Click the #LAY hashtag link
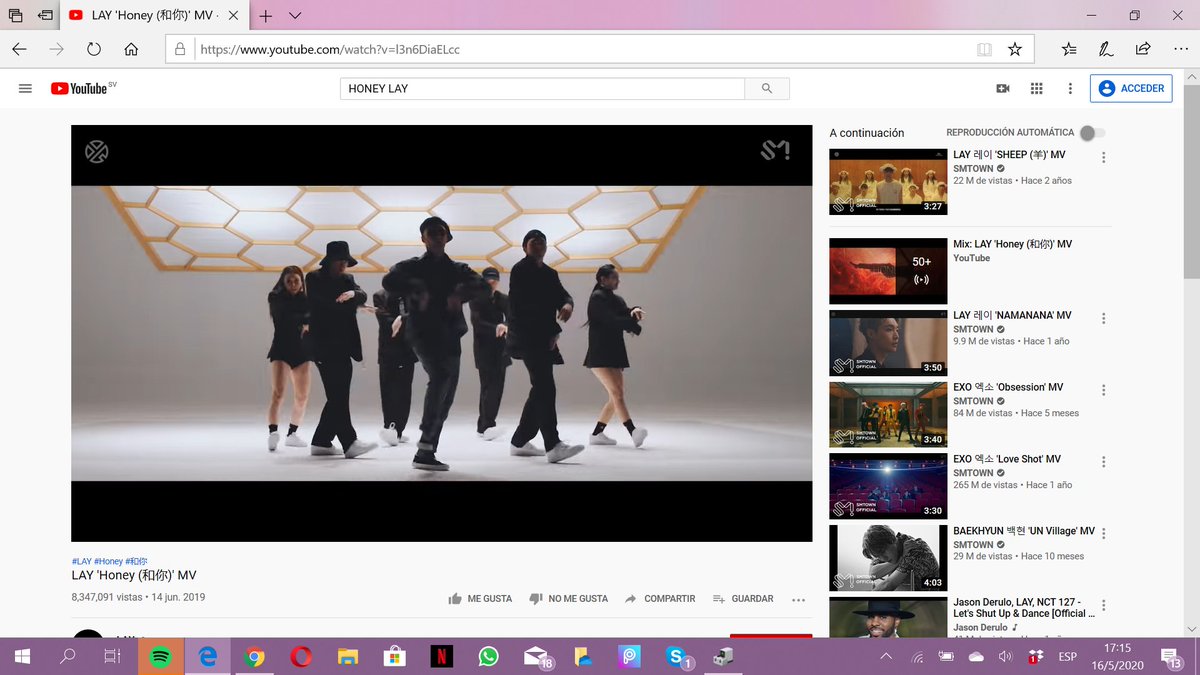 coord(81,562)
